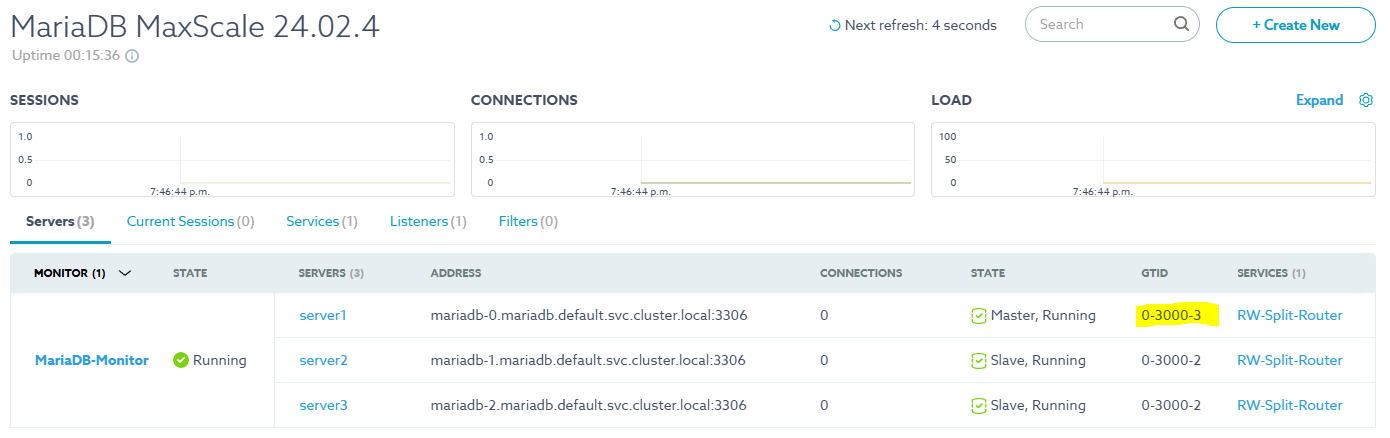The image size is (1390, 438).
Task: Collapse the MONITOR column chevron
Action: pyautogui.click(x=125, y=273)
